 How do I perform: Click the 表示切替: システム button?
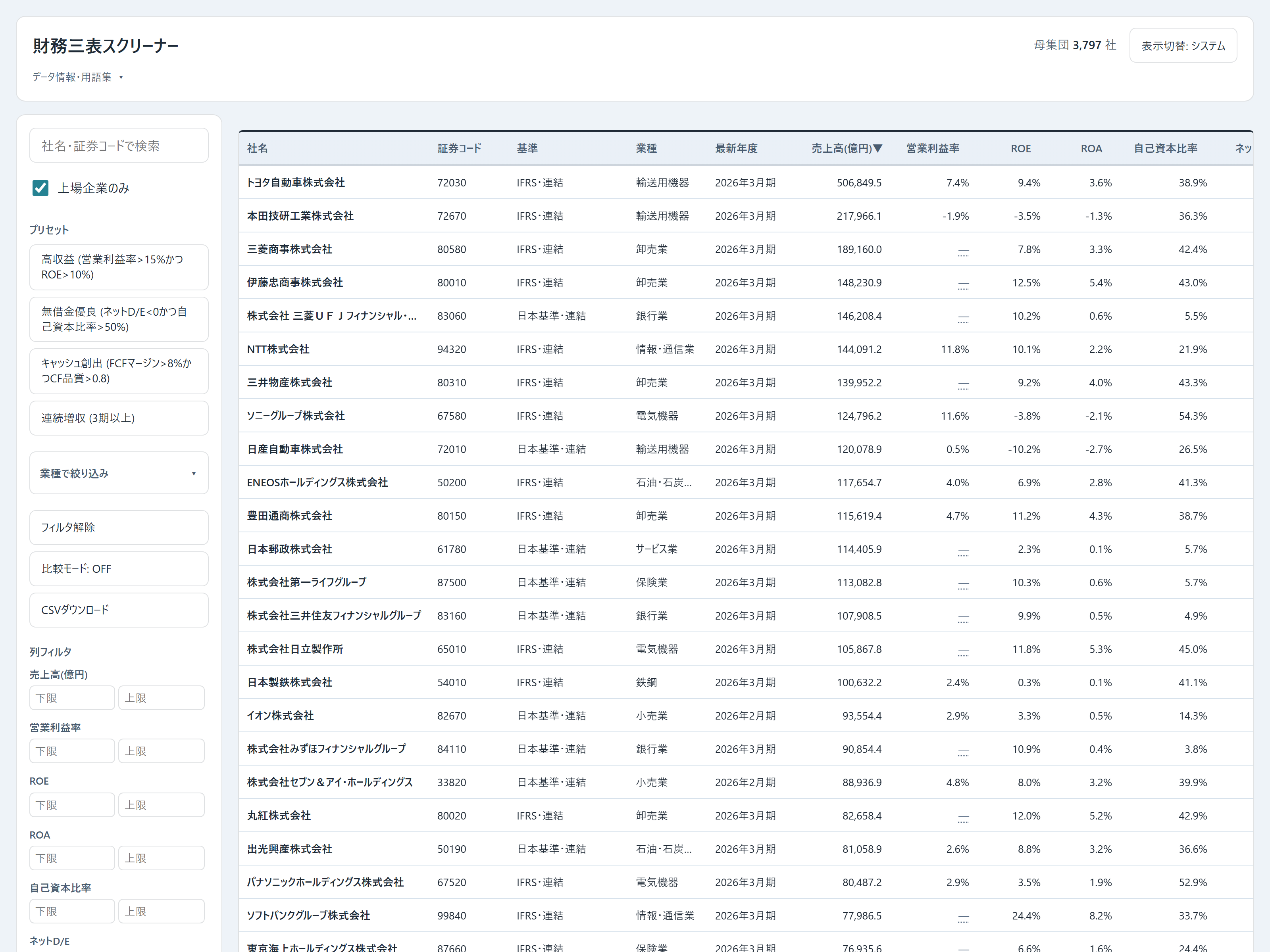(x=1183, y=45)
